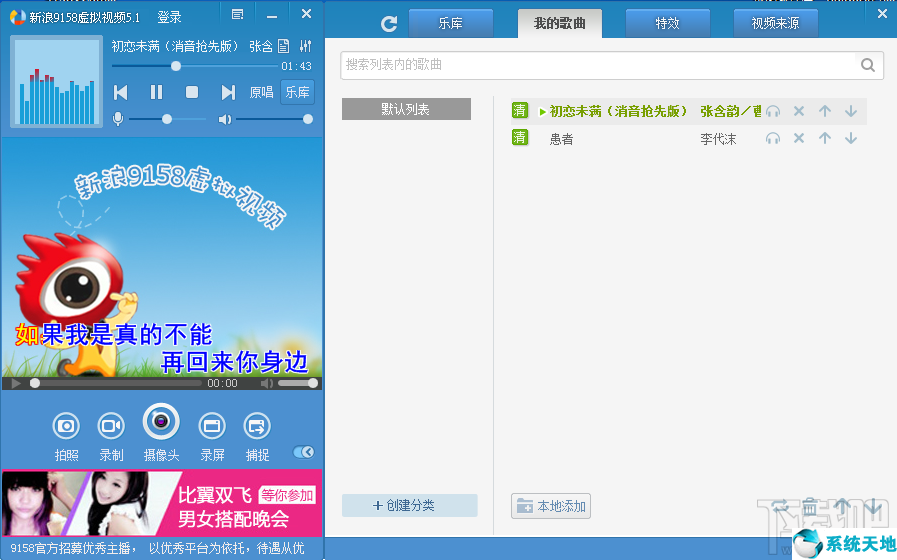897x560 pixels.
Task: Mute the video preview speaker icon
Action: tap(267, 383)
